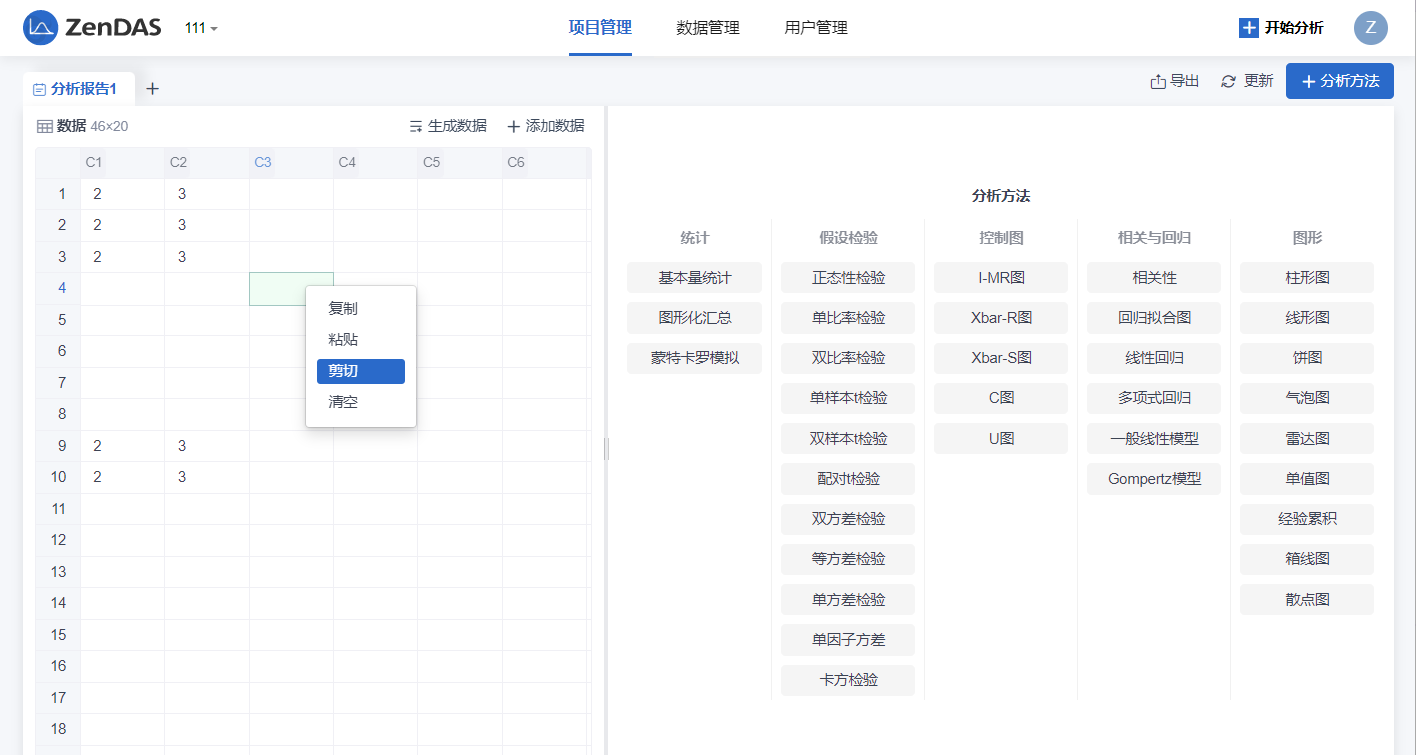1416x755 pixels.
Task: Open the 111 project dropdown
Action: point(201,28)
